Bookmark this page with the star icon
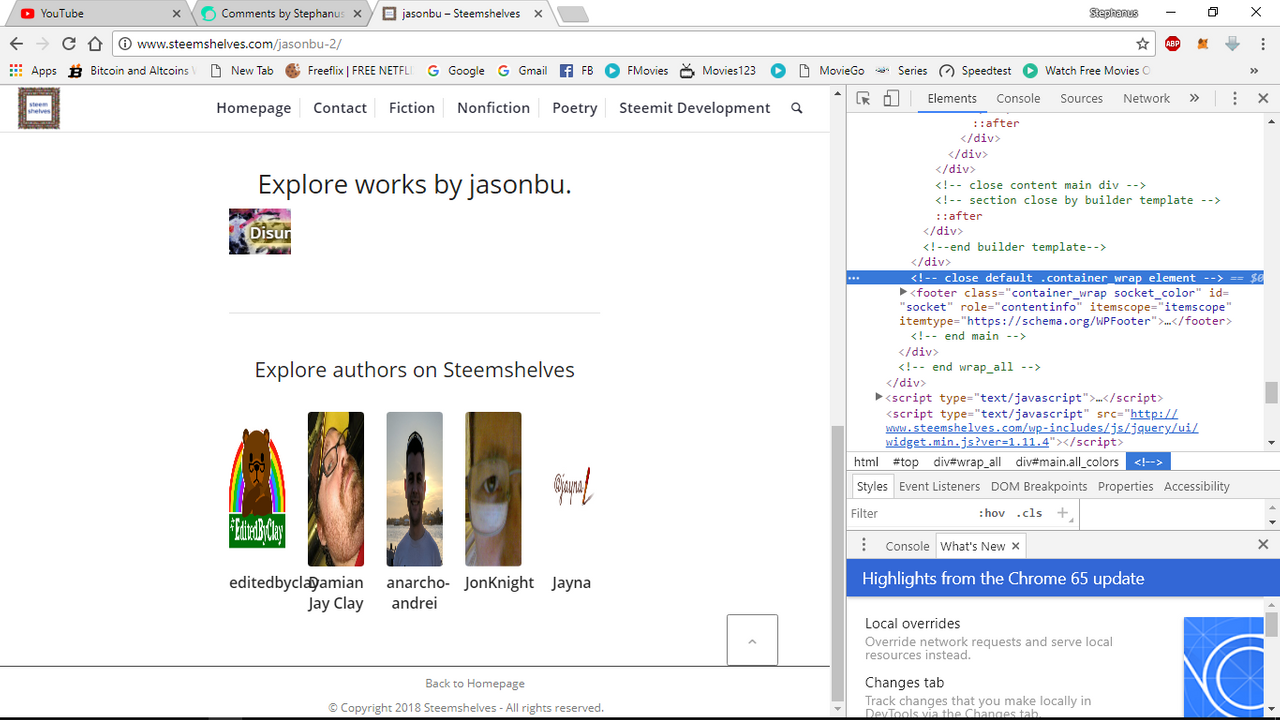1280x720 pixels. click(x=1143, y=44)
